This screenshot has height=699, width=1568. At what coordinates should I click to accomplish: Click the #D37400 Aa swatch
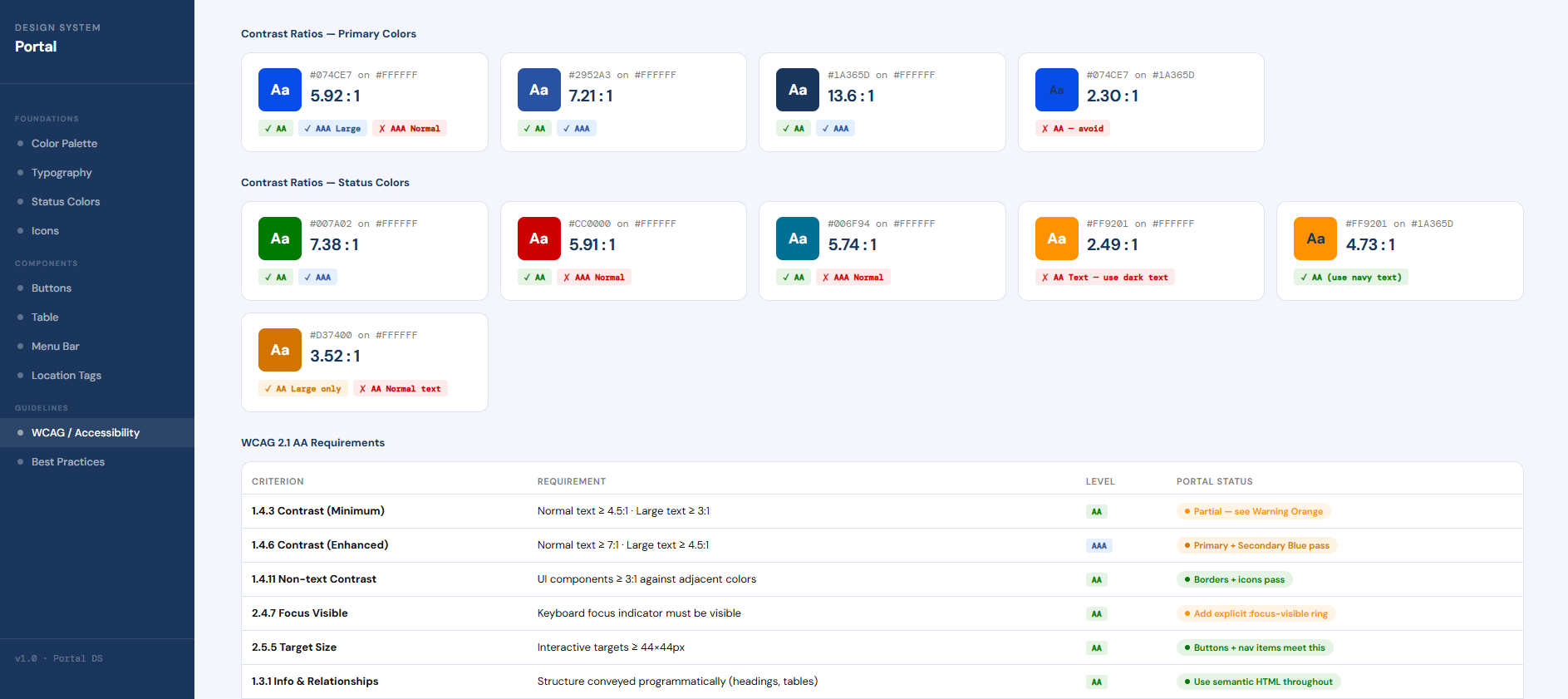pyautogui.click(x=280, y=350)
